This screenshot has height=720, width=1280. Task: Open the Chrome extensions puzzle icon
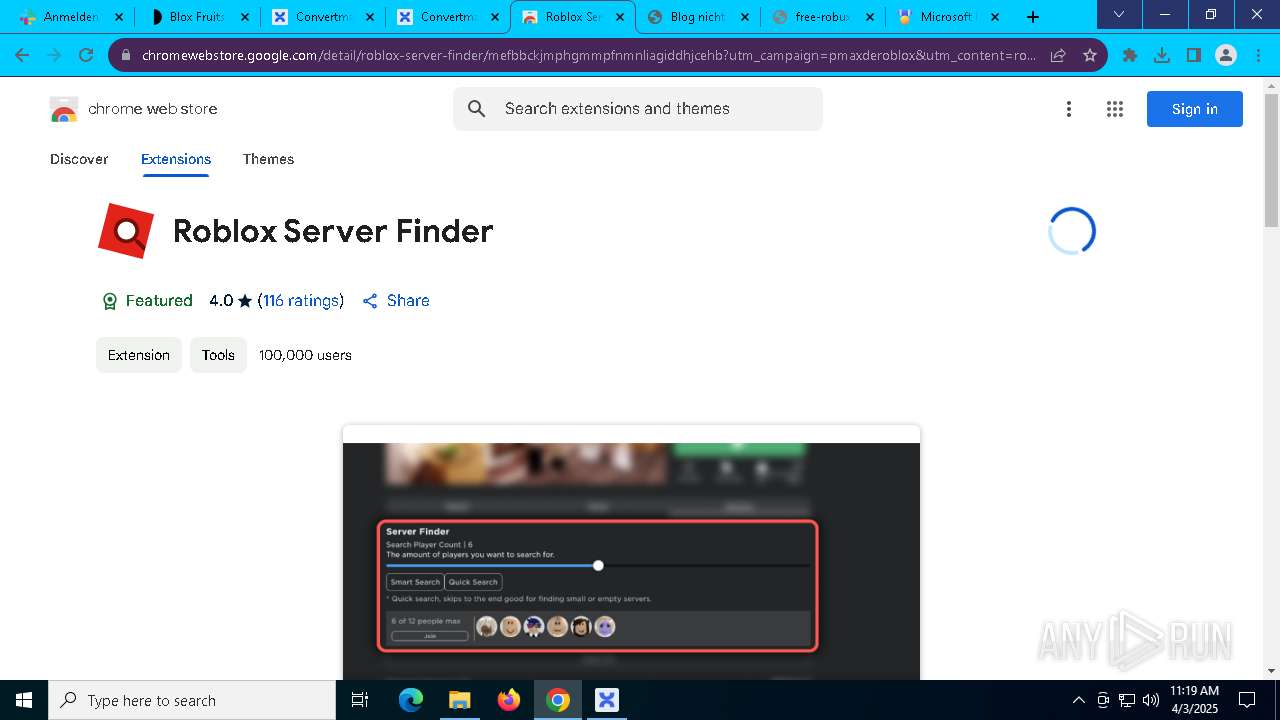pos(1130,55)
